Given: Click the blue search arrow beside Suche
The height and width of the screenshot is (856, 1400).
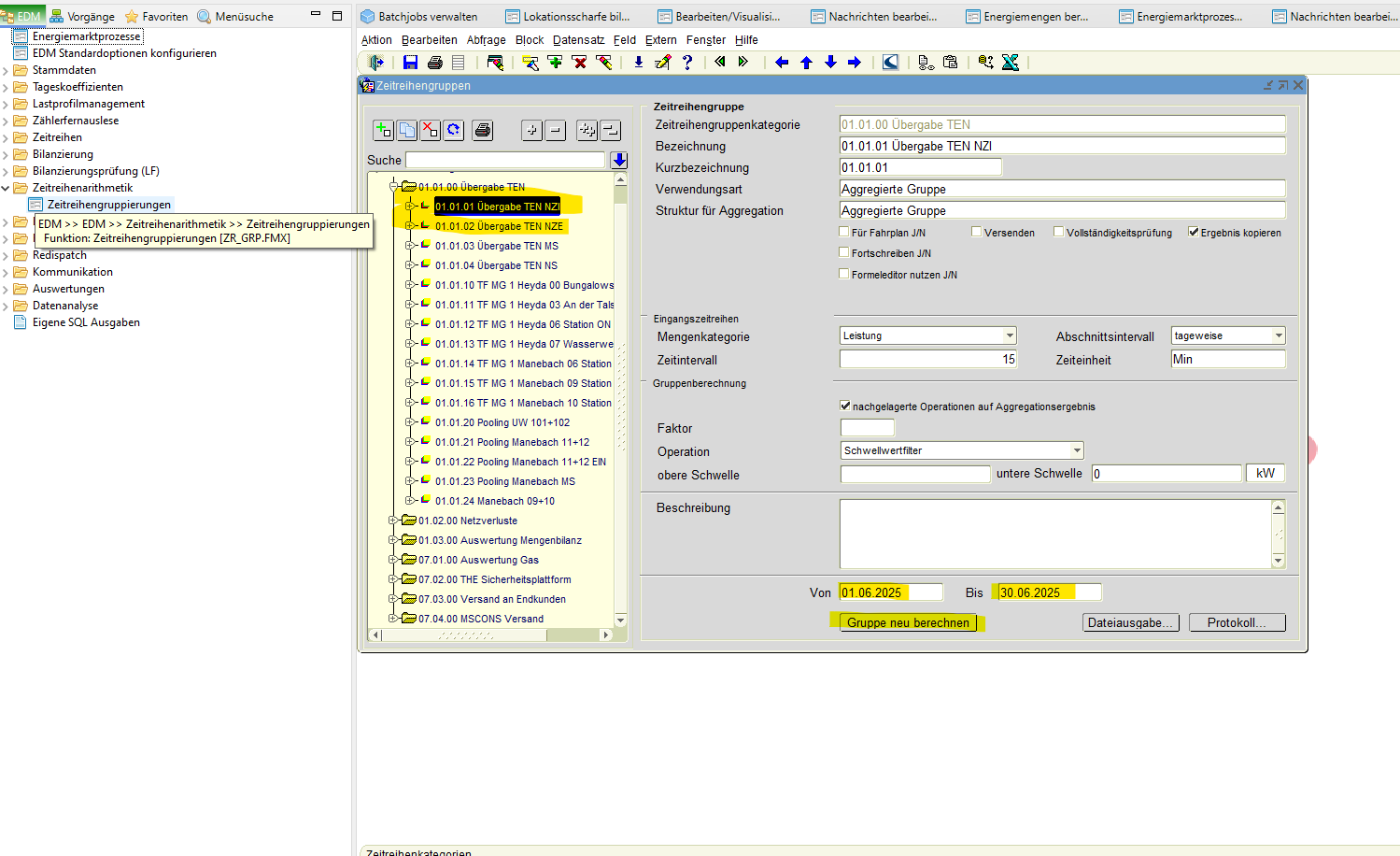Looking at the screenshot, I should click(x=619, y=161).
